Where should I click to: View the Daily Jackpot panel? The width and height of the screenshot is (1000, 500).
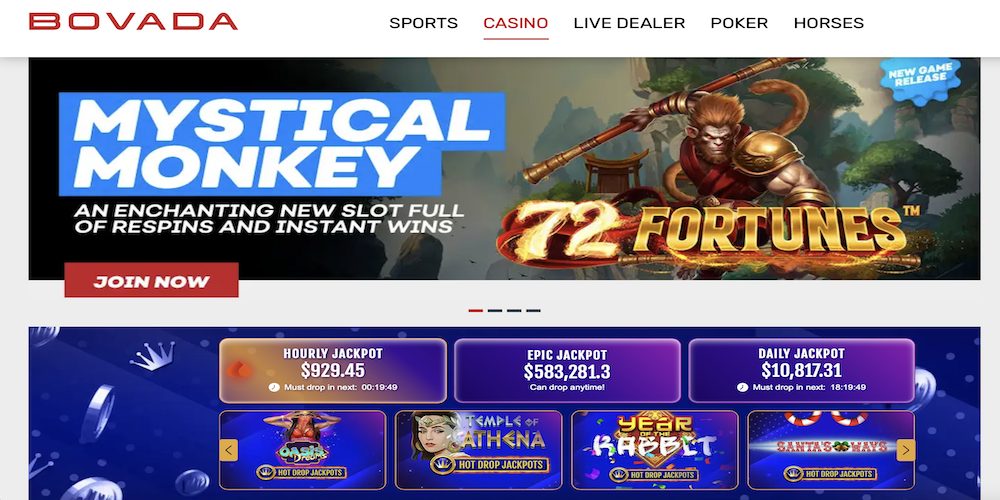802,371
